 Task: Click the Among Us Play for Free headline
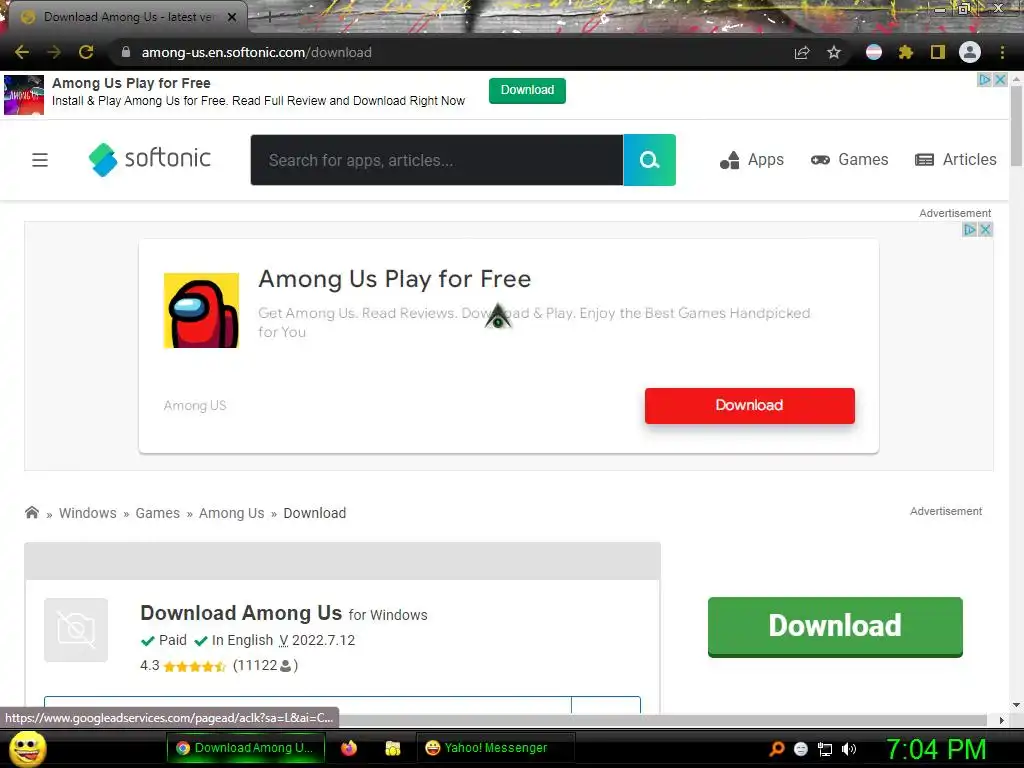(395, 279)
